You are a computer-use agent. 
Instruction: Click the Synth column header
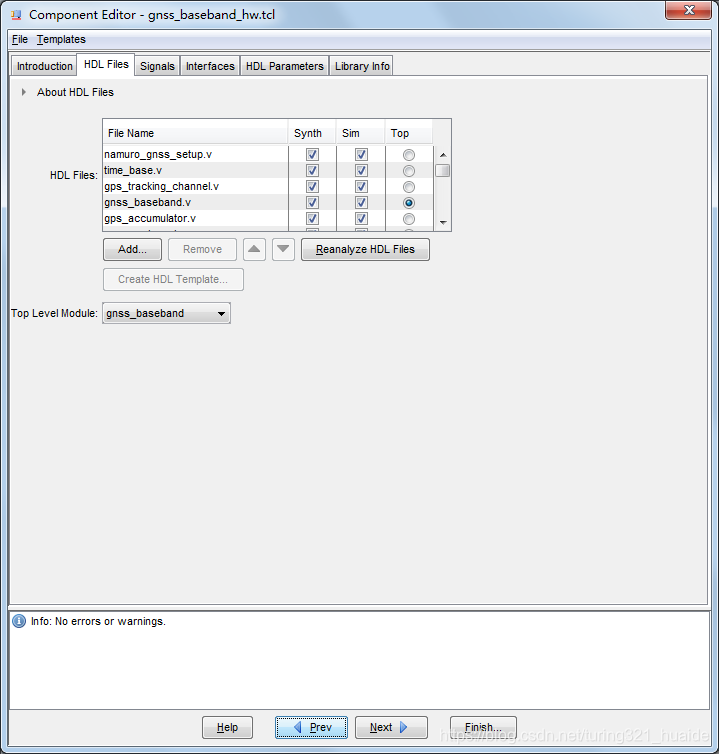pyautogui.click(x=312, y=133)
